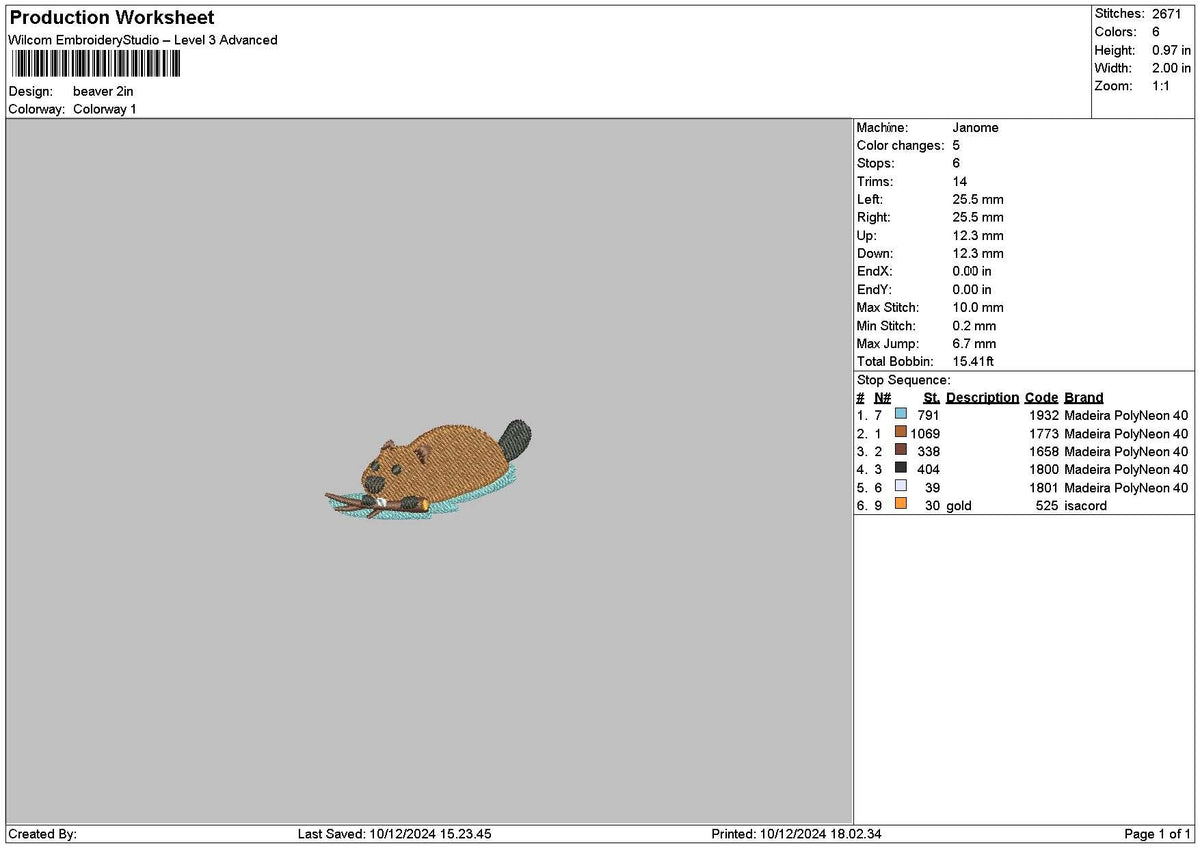The image size is (1200, 848).
Task: Click the St. stitch count column header
Action: click(x=931, y=397)
